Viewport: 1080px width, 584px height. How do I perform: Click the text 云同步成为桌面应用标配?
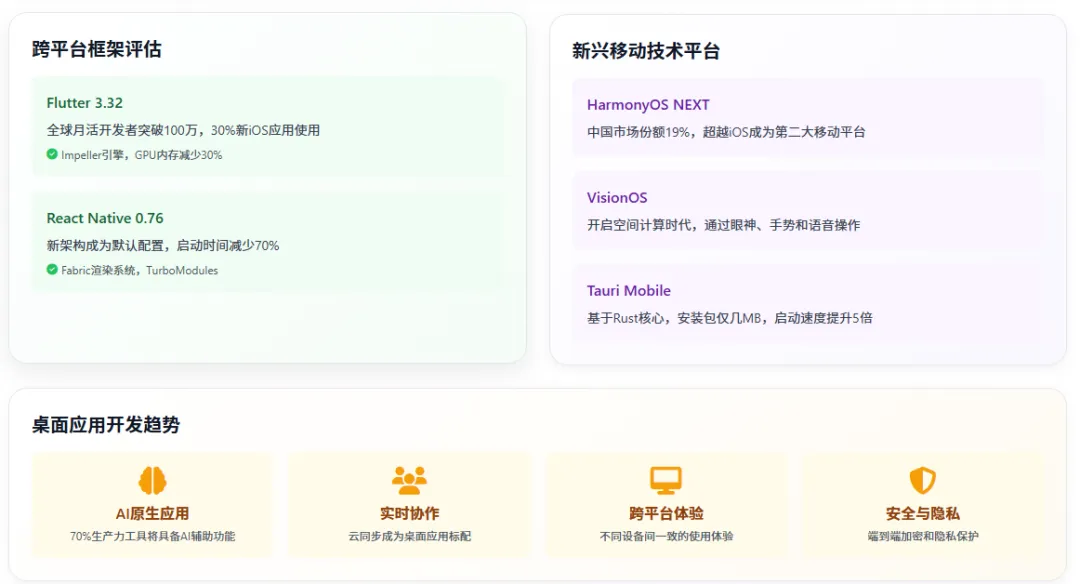(409, 536)
